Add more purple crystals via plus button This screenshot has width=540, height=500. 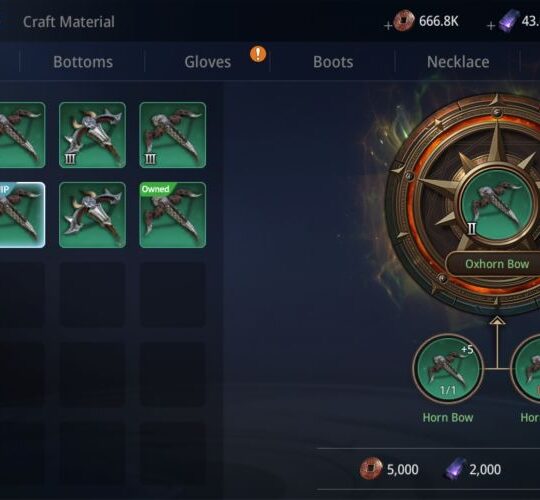[491, 25]
